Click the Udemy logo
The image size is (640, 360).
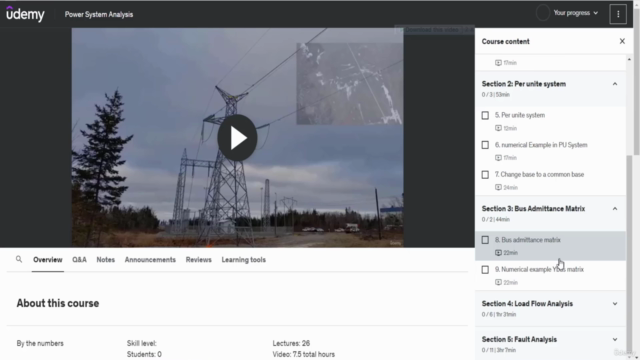(x=25, y=14)
